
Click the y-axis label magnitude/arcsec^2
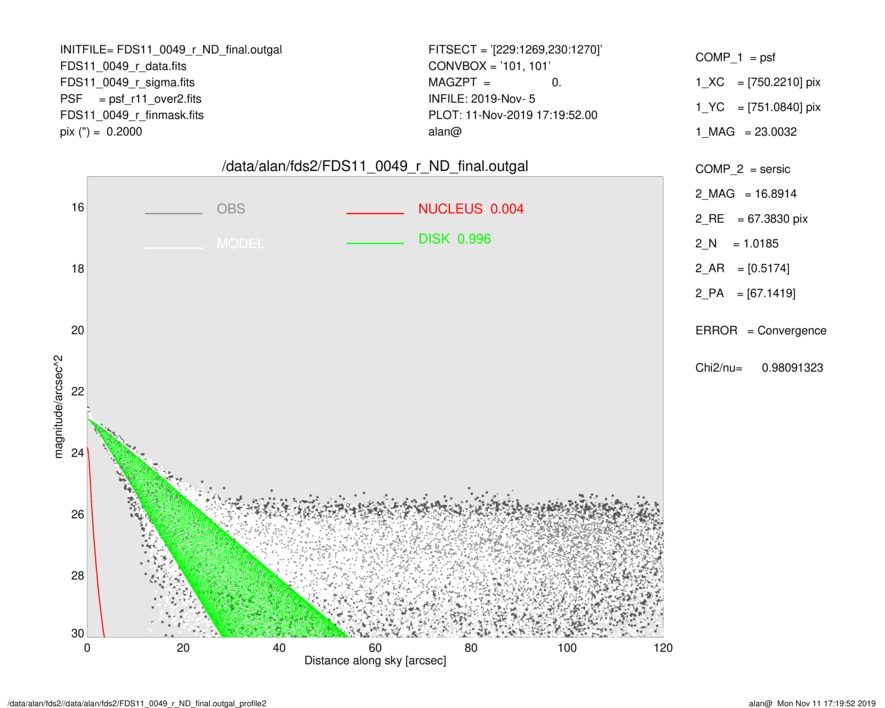(x=58, y=407)
